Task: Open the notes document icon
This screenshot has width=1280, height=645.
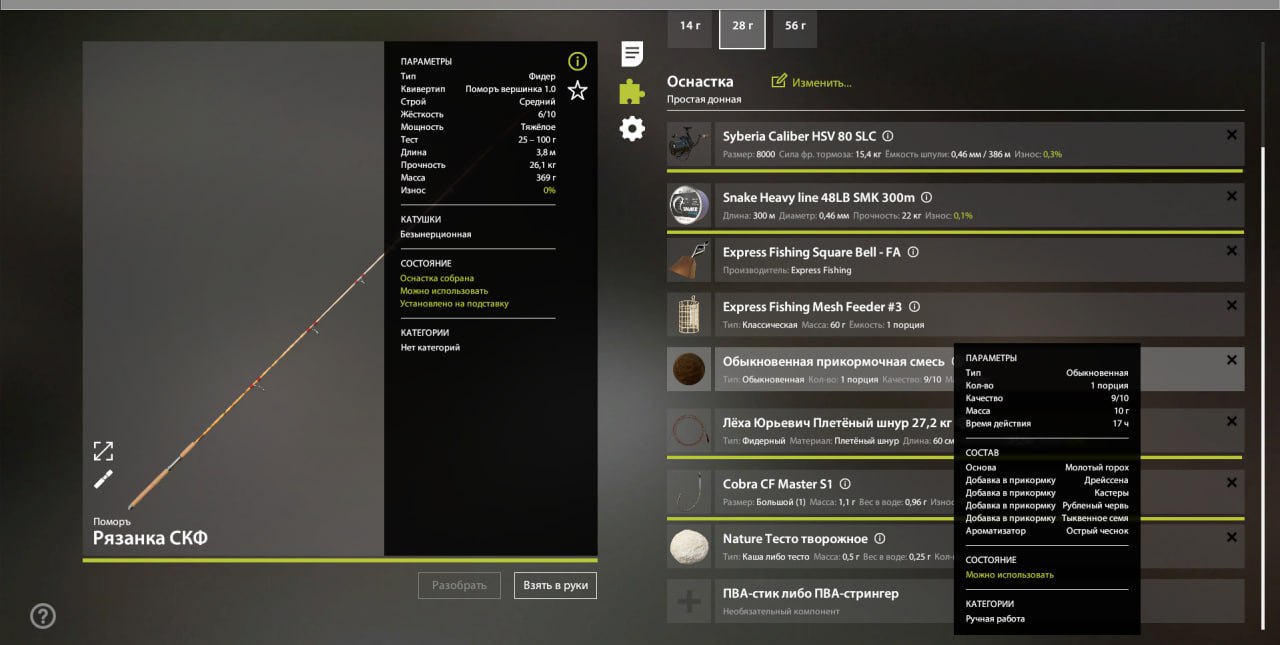Action: click(632, 54)
